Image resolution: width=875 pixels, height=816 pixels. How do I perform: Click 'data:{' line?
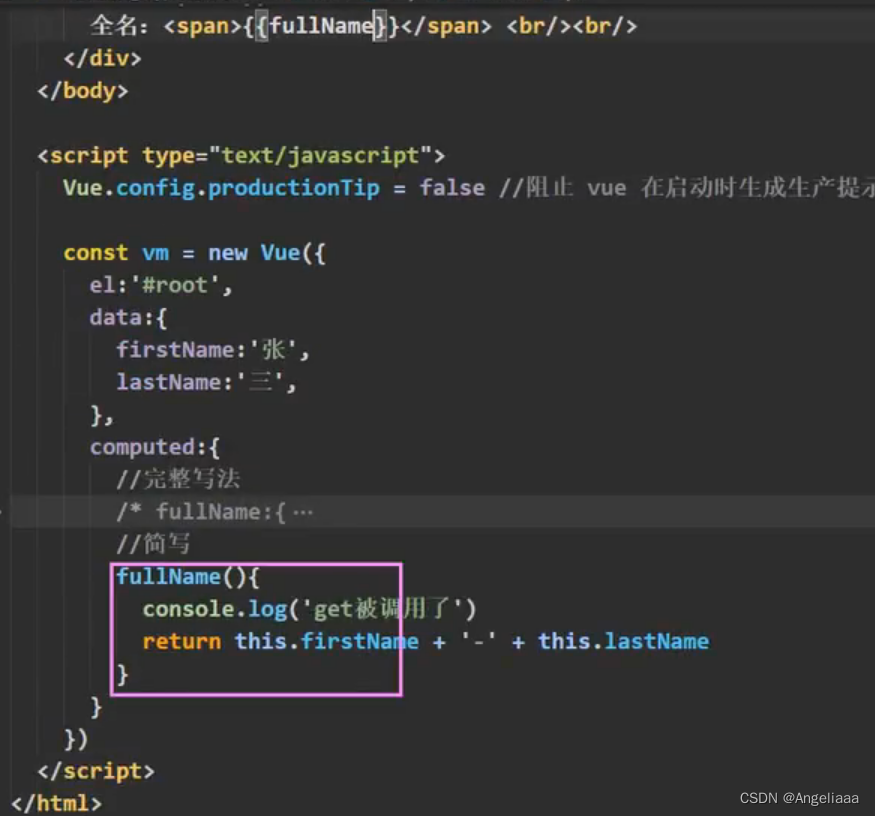[128, 318]
